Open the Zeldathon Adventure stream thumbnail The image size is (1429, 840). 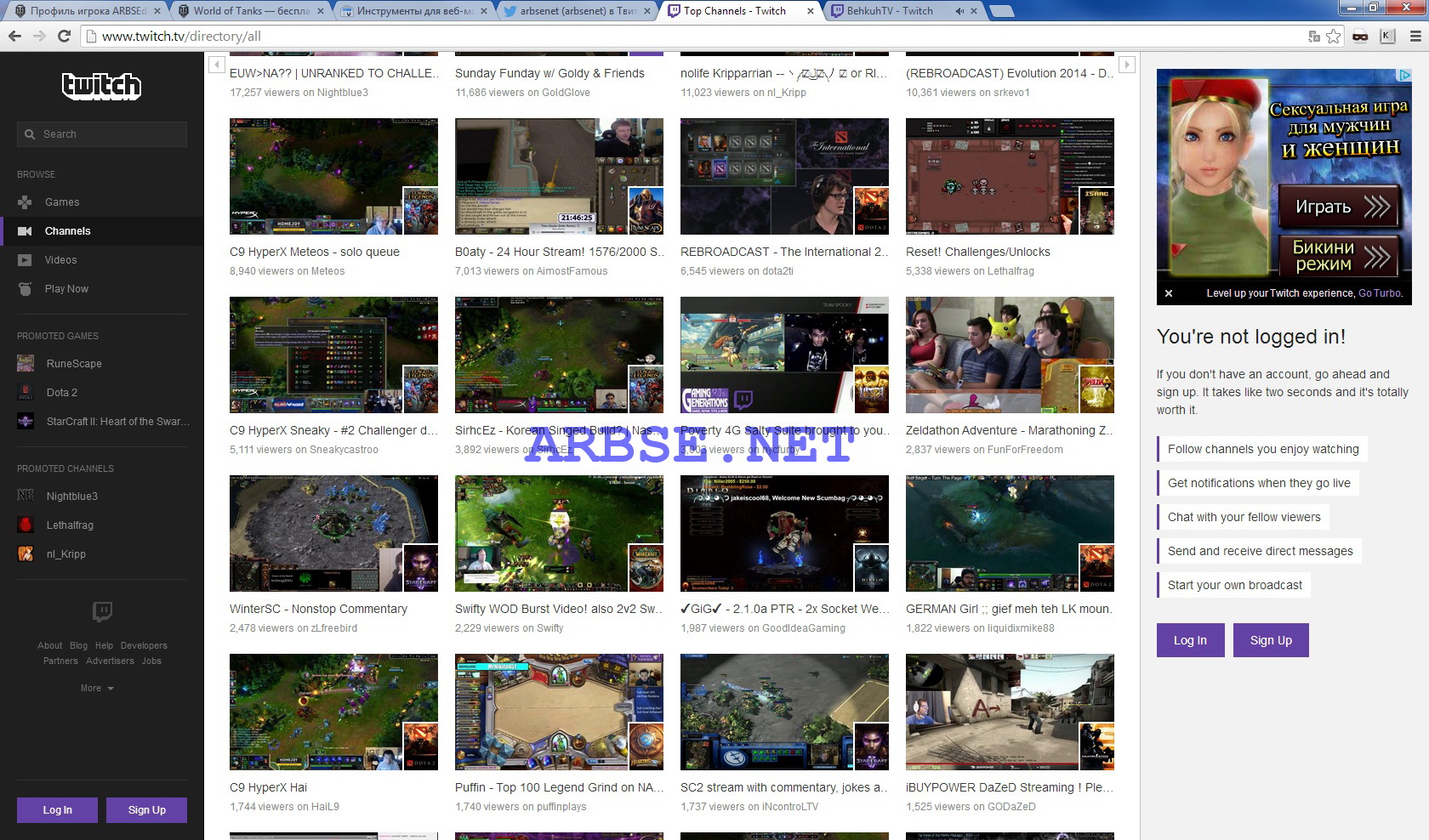pyautogui.click(x=1010, y=355)
